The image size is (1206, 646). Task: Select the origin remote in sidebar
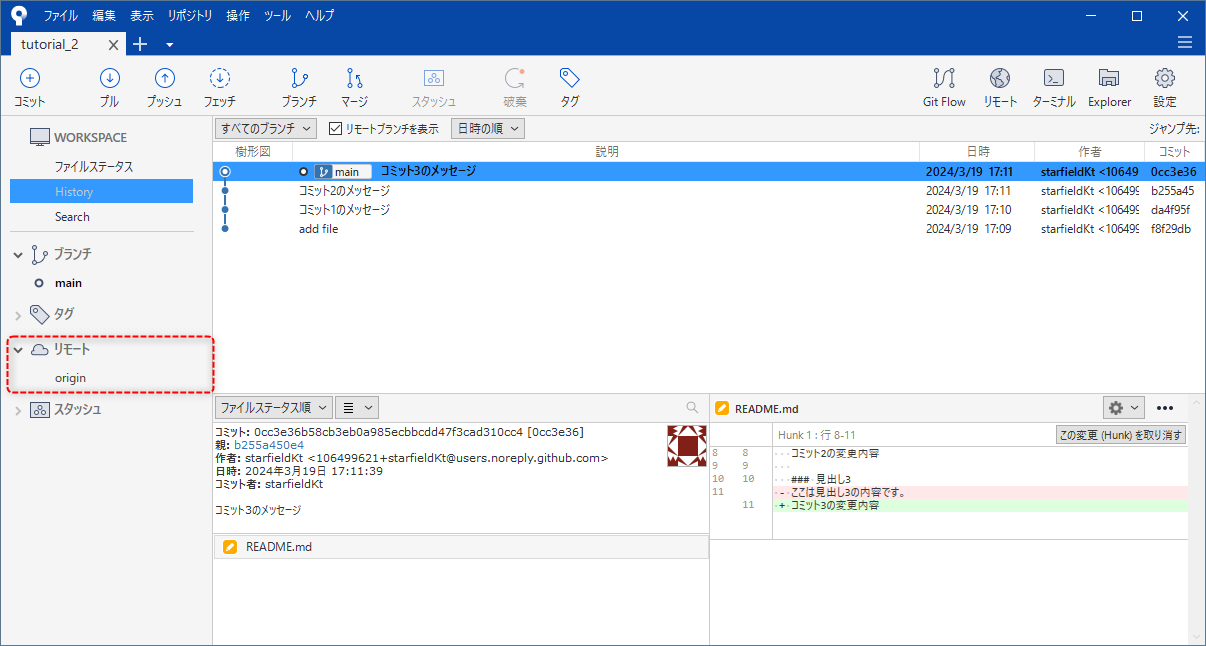(70, 378)
